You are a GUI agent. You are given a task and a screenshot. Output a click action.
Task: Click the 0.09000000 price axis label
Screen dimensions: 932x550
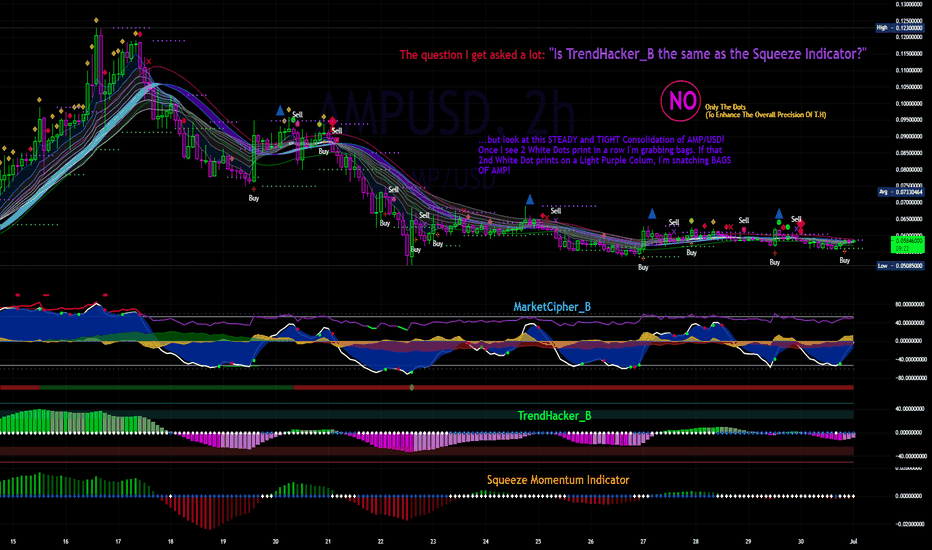point(909,136)
